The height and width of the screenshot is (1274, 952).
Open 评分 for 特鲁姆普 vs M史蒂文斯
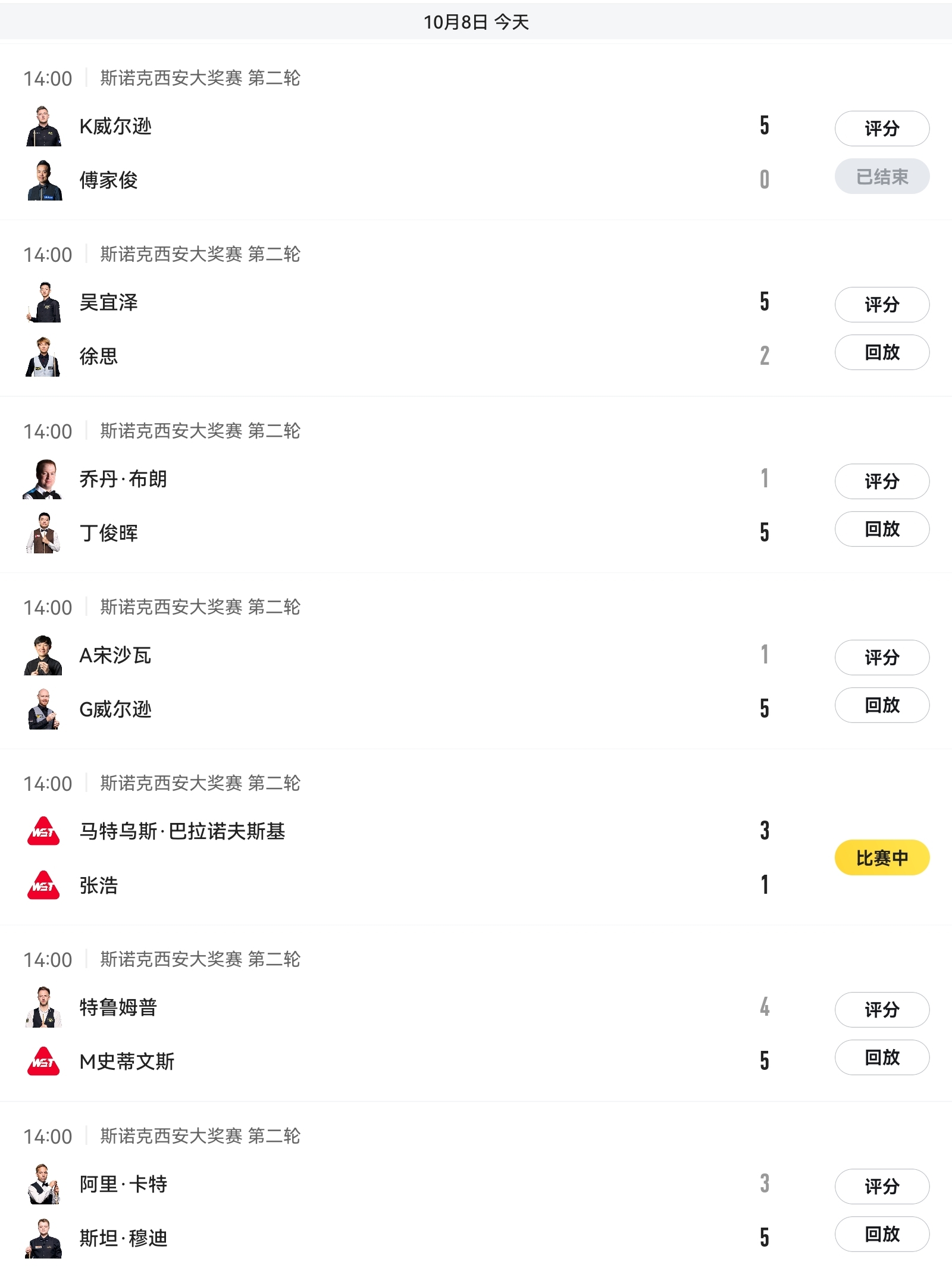pyautogui.click(x=881, y=1010)
